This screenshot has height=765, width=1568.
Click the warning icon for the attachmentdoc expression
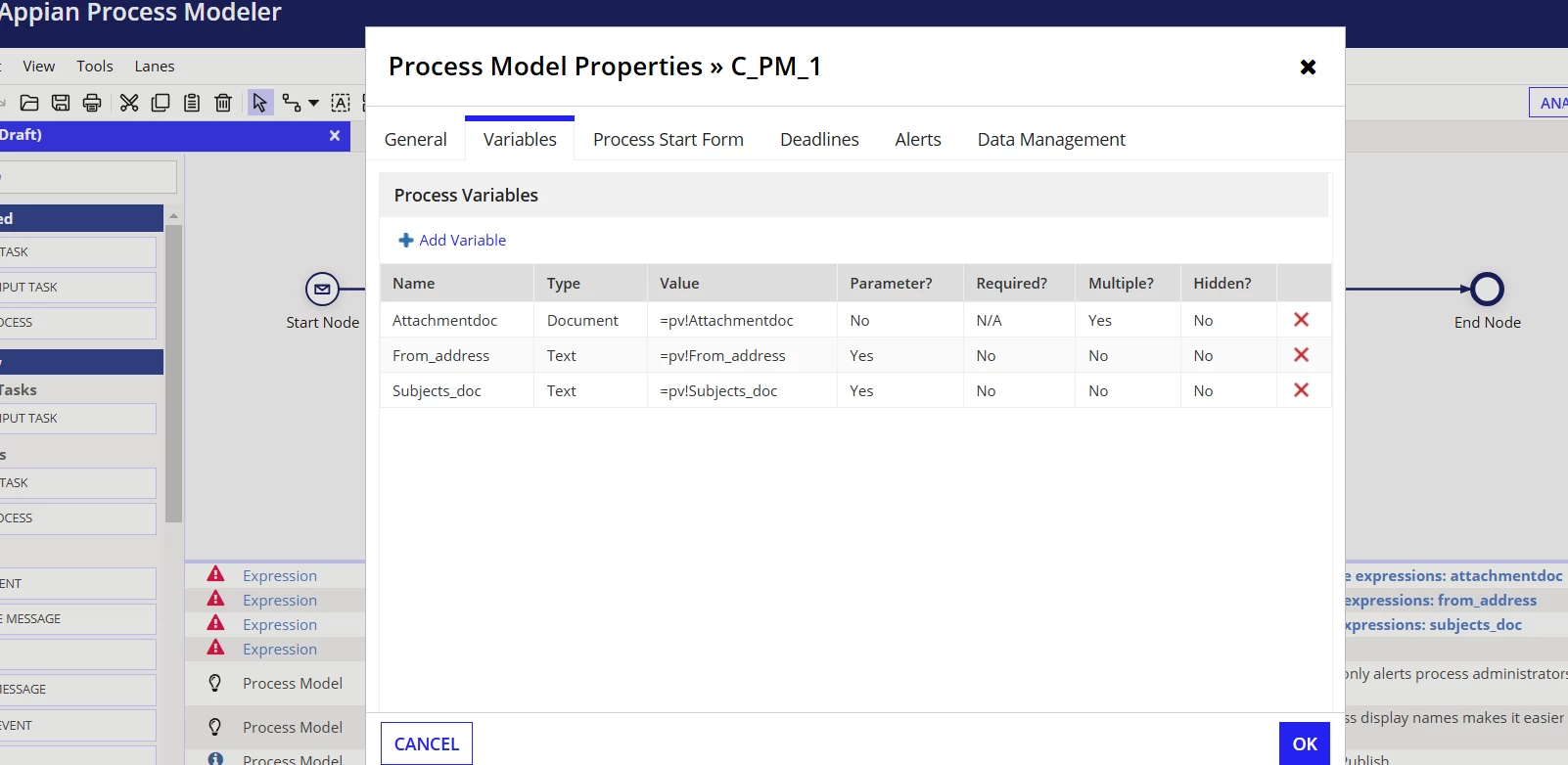pyautogui.click(x=215, y=574)
